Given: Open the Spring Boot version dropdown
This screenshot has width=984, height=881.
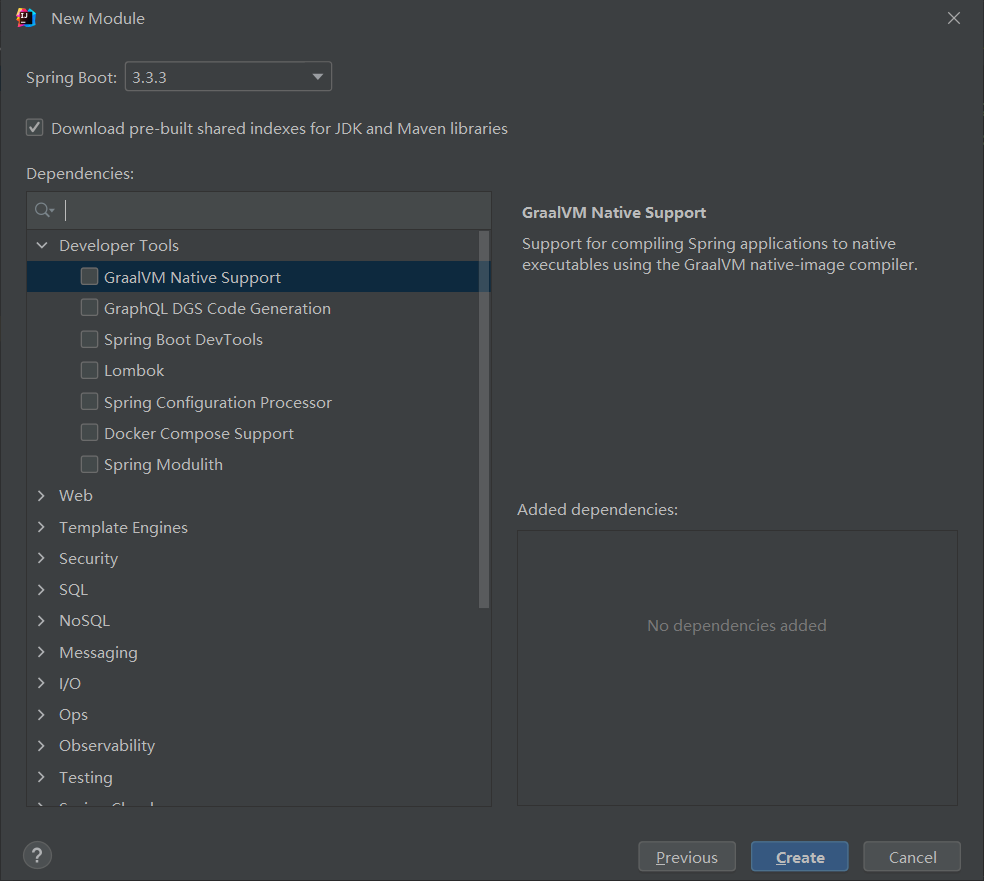Looking at the screenshot, I should [228, 77].
